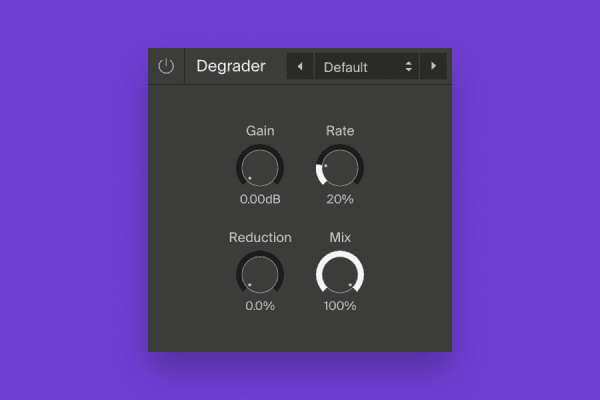Click the Rate knob
Viewport: 600px width, 400px height.
tap(340, 167)
